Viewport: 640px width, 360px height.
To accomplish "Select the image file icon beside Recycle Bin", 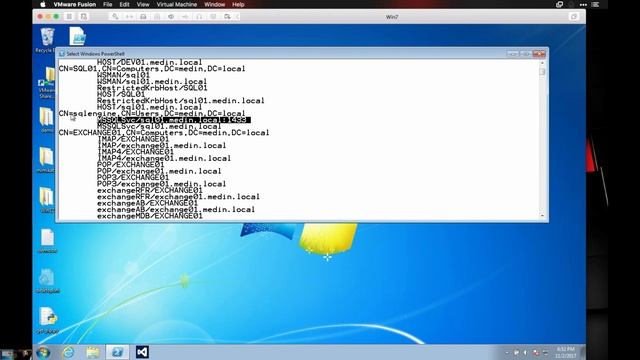I will tap(77, 36).
